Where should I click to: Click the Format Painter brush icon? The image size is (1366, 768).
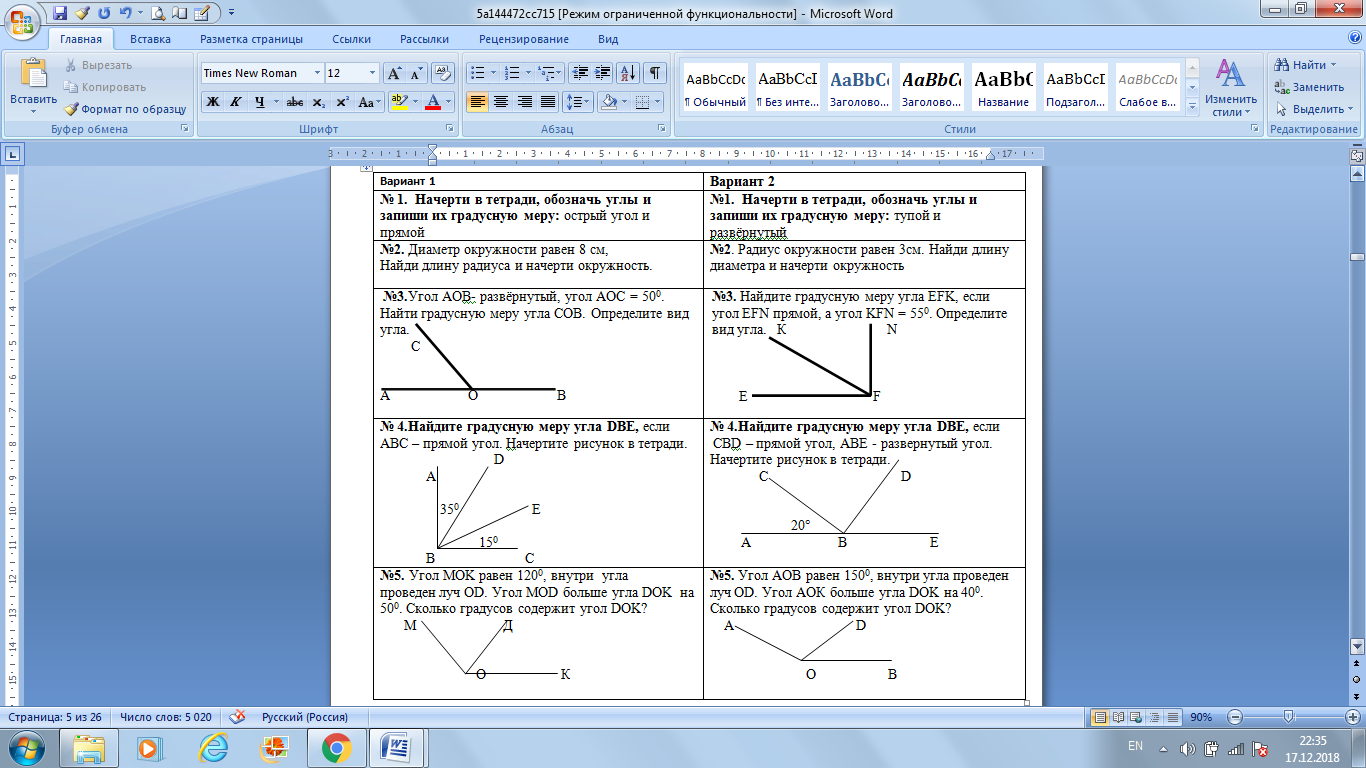pos(73,109)
